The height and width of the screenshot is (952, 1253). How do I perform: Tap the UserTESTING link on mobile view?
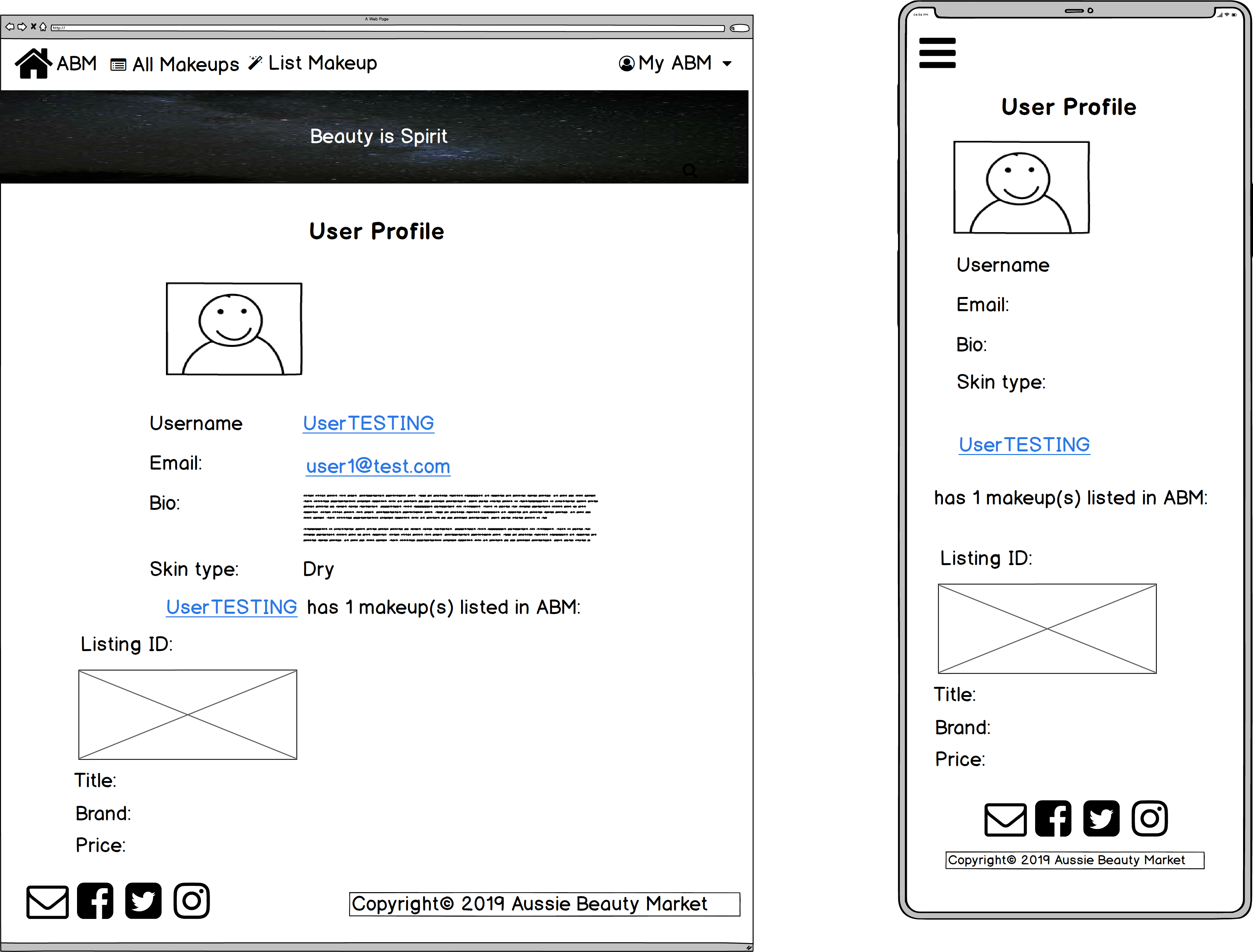pyautogui.click(x=1024, y=445)
